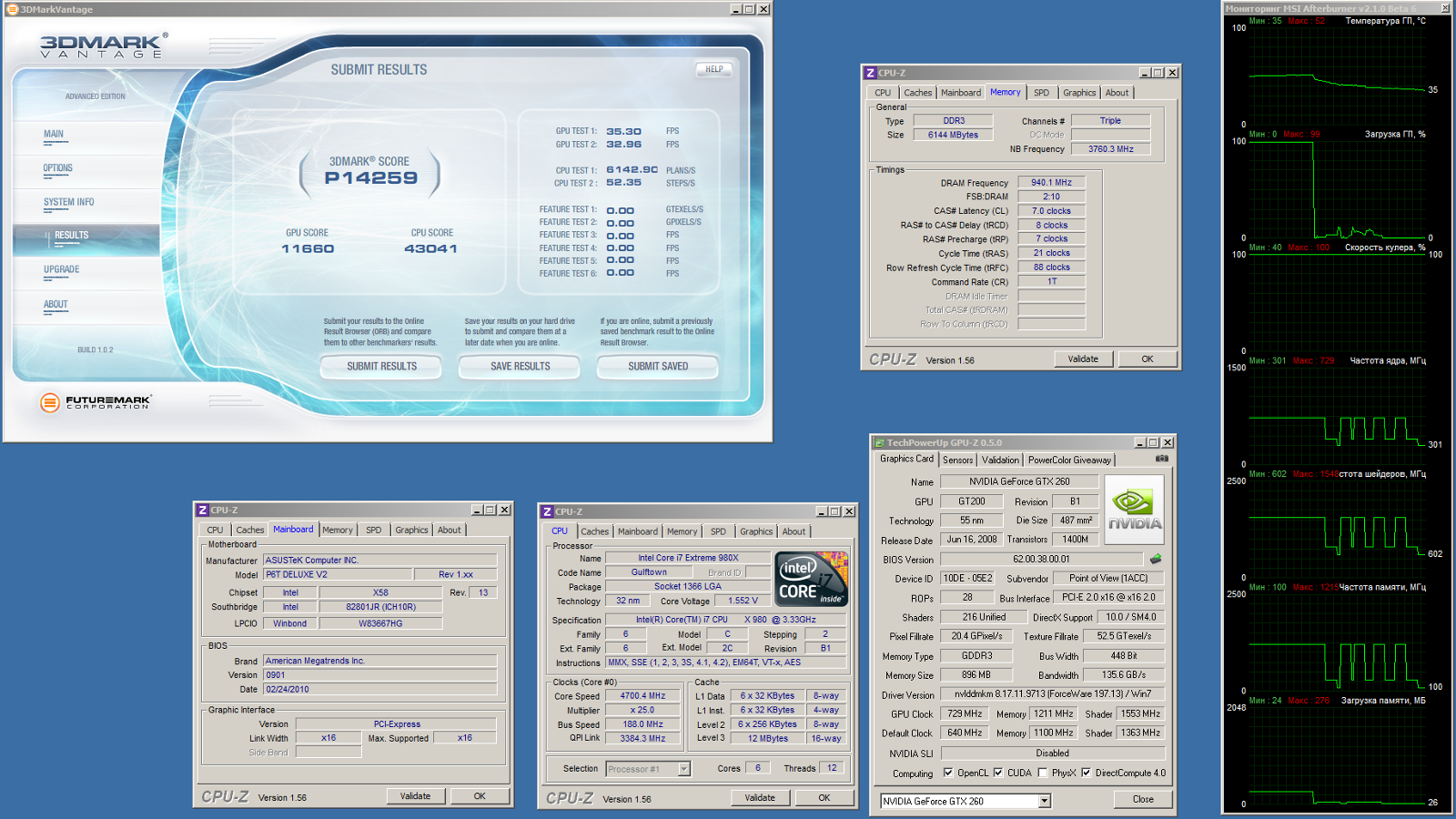Click the save BIOS chip icon in GPU-Z
Screen dimensions: 1456x819
click(1156, 559)
